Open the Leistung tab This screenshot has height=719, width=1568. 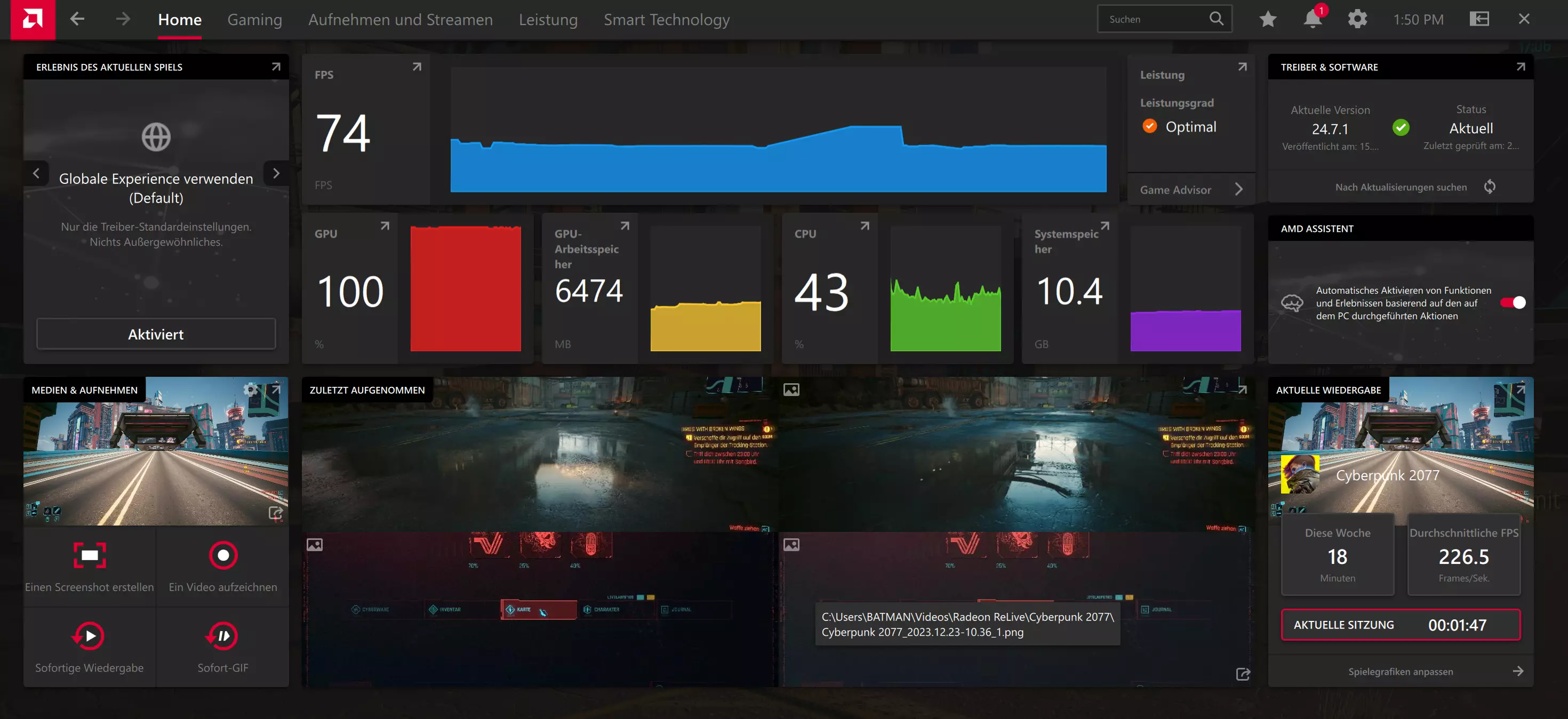(548, 20)
